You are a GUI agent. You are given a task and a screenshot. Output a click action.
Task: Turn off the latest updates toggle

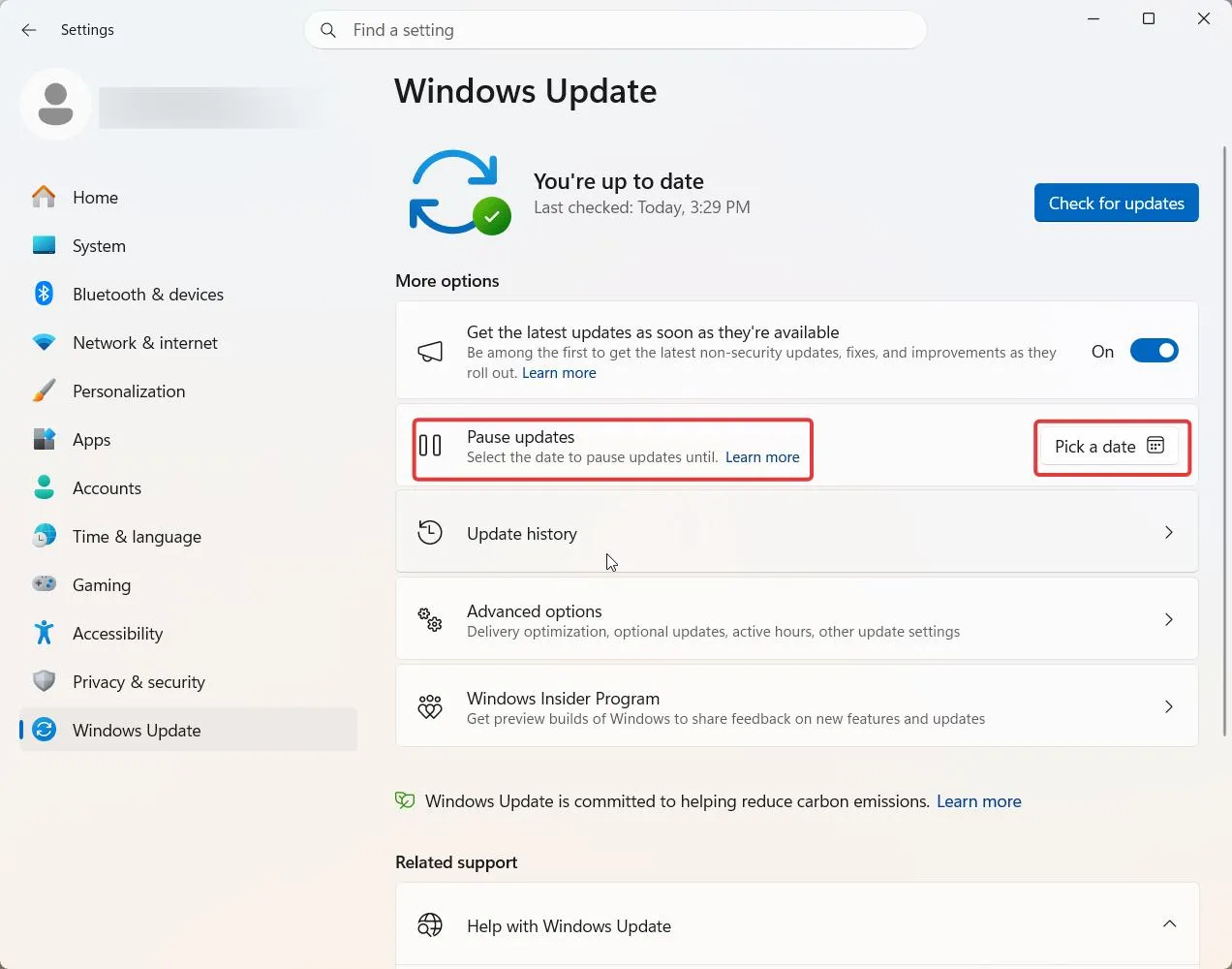(x=1155, y=351)
